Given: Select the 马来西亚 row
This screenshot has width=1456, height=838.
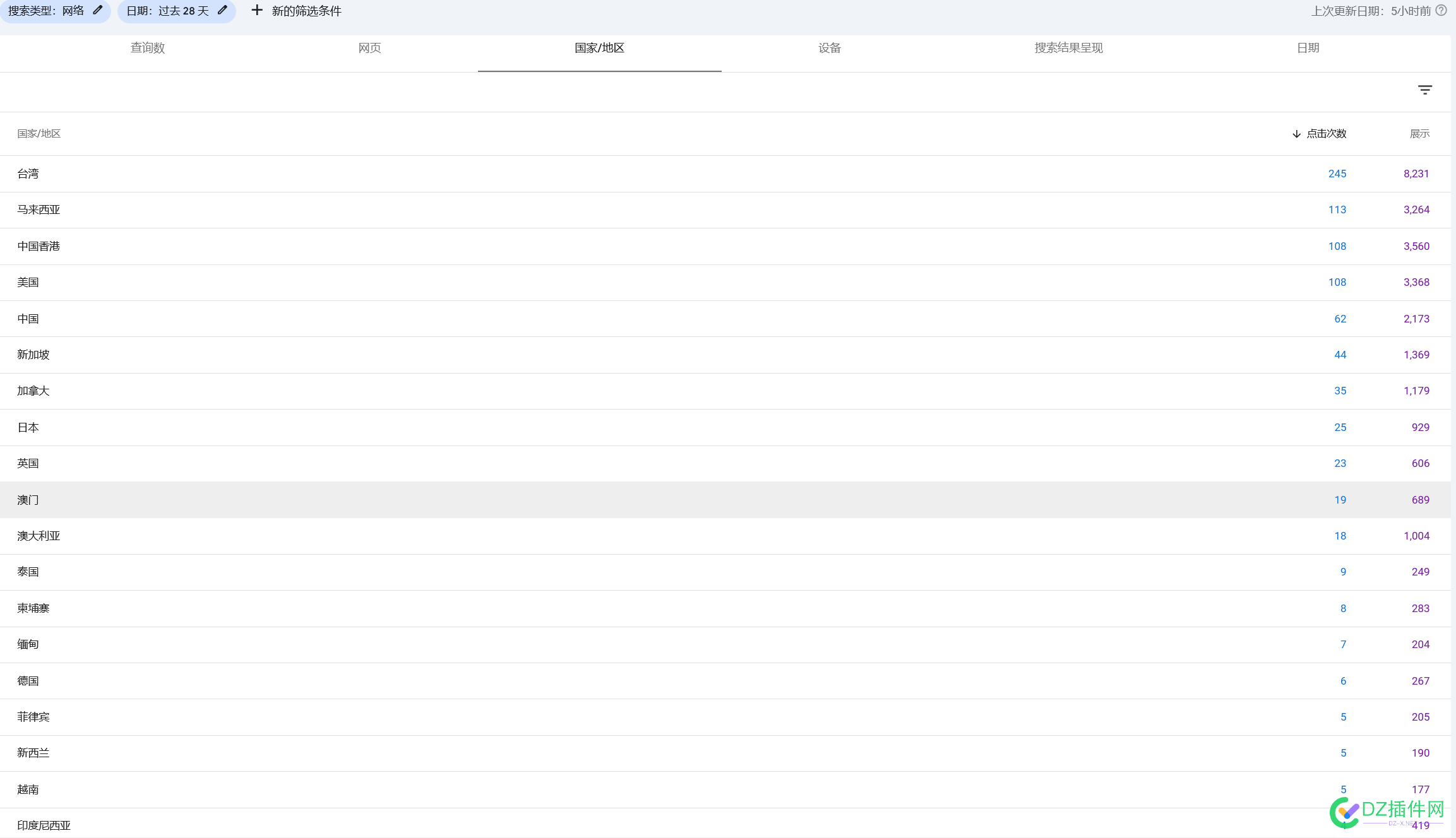Looking at the screenshot, I should (725, 210).
